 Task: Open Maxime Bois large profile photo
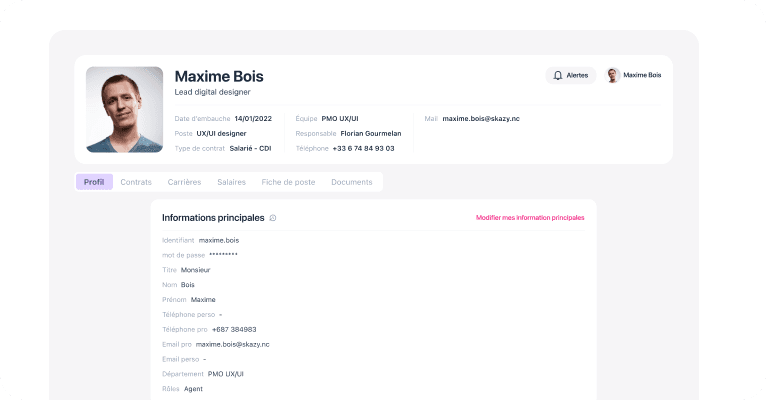(125, 109)
